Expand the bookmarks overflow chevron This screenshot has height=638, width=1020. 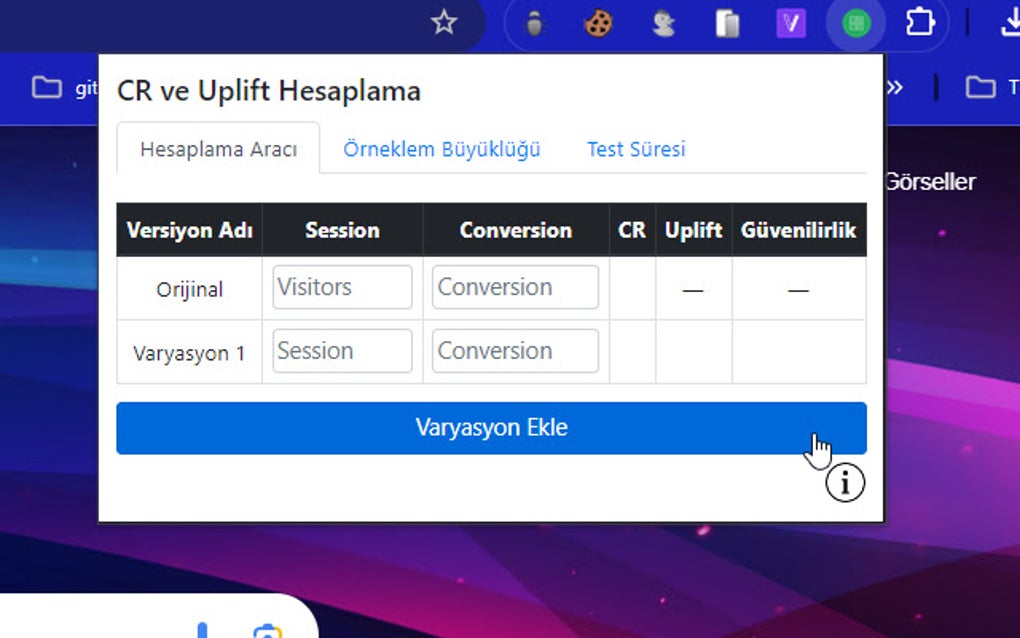[x=893, y=88]
